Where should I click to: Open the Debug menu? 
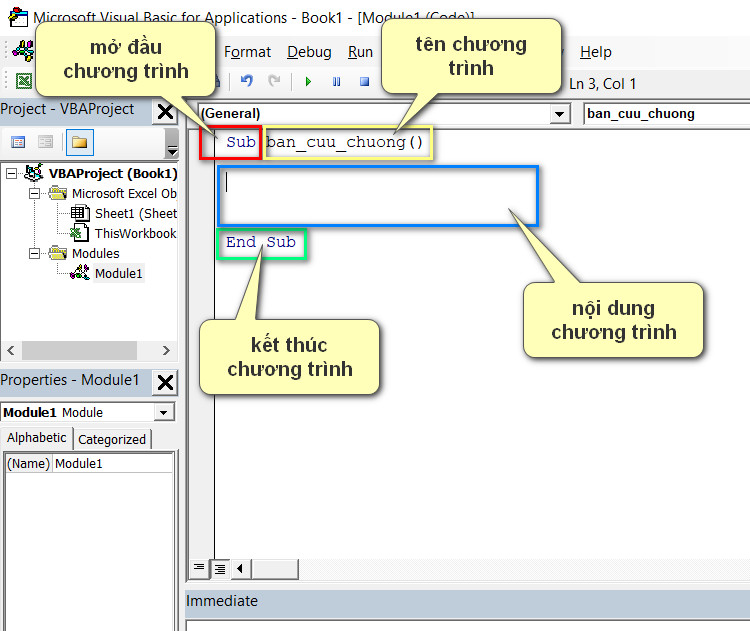[x=309, y=52]
